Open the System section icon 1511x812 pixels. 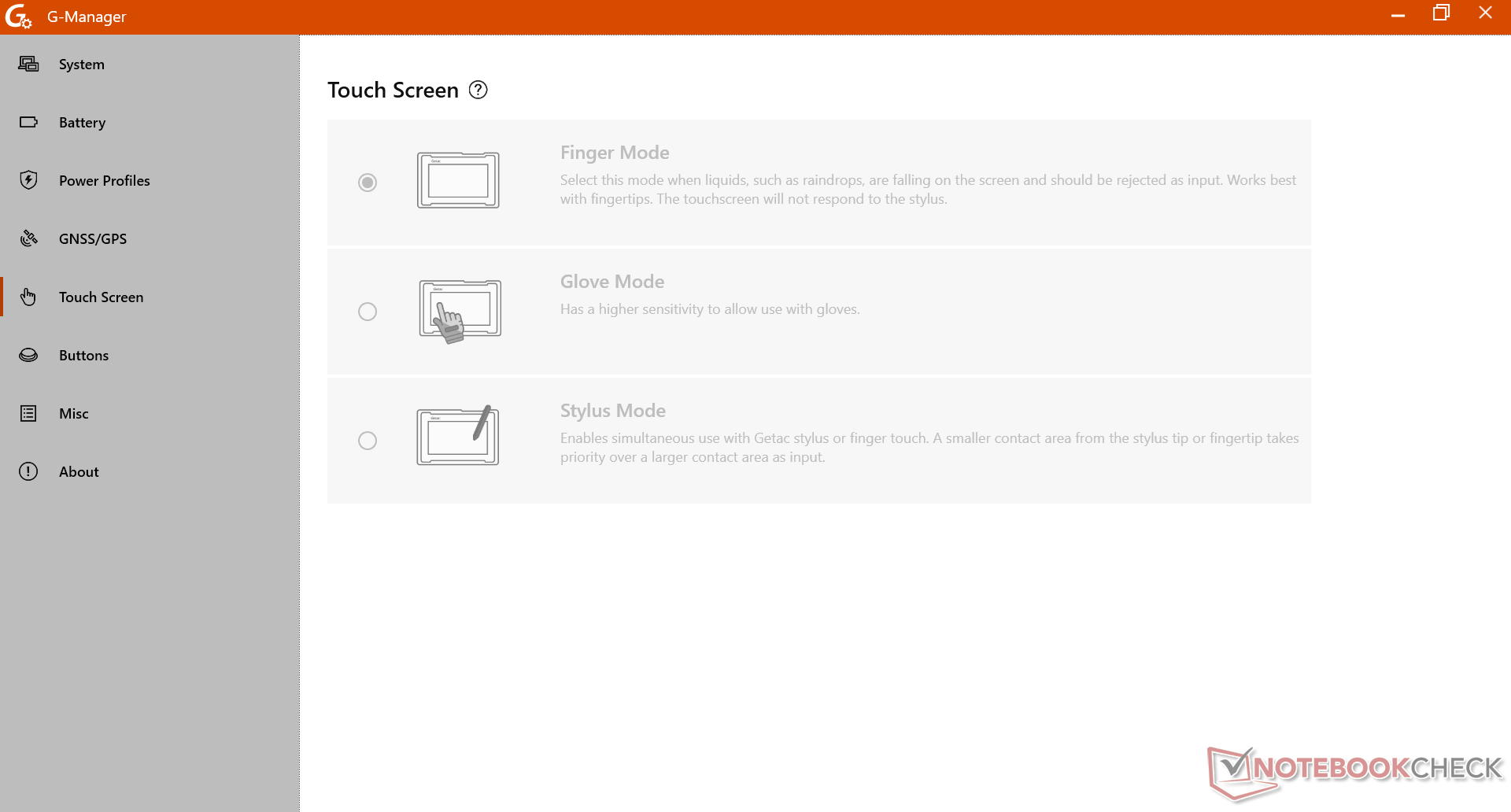pos(28,64)
